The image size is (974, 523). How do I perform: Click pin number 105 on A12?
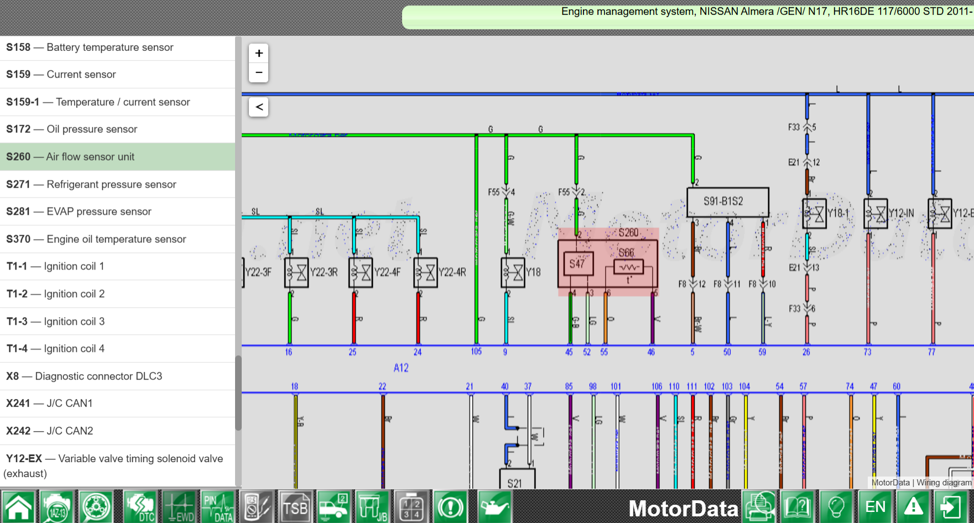pos(476,352)
